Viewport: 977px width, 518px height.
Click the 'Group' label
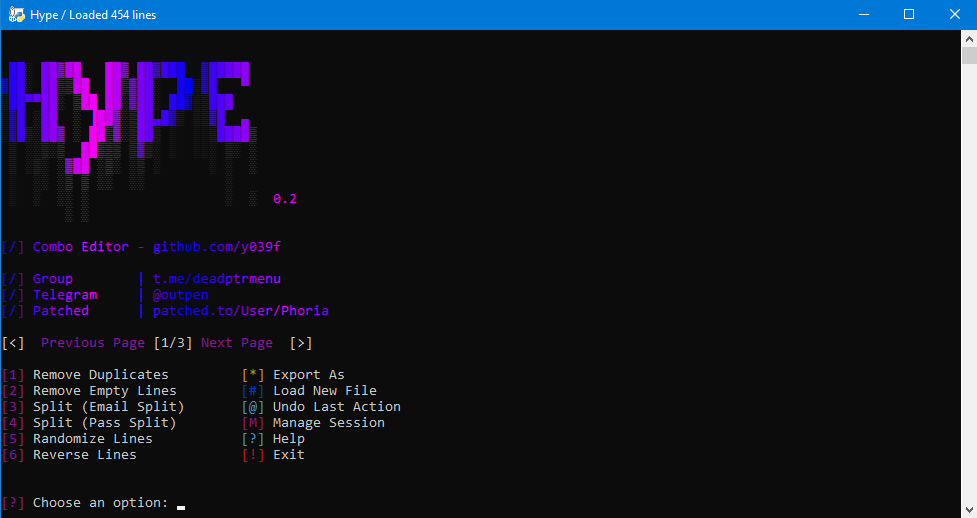point(53,279)
